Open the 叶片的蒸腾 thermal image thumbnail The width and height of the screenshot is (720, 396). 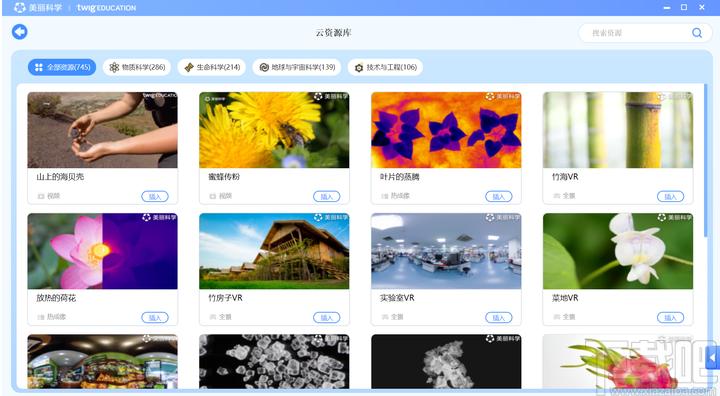click(x=446, y=130)
